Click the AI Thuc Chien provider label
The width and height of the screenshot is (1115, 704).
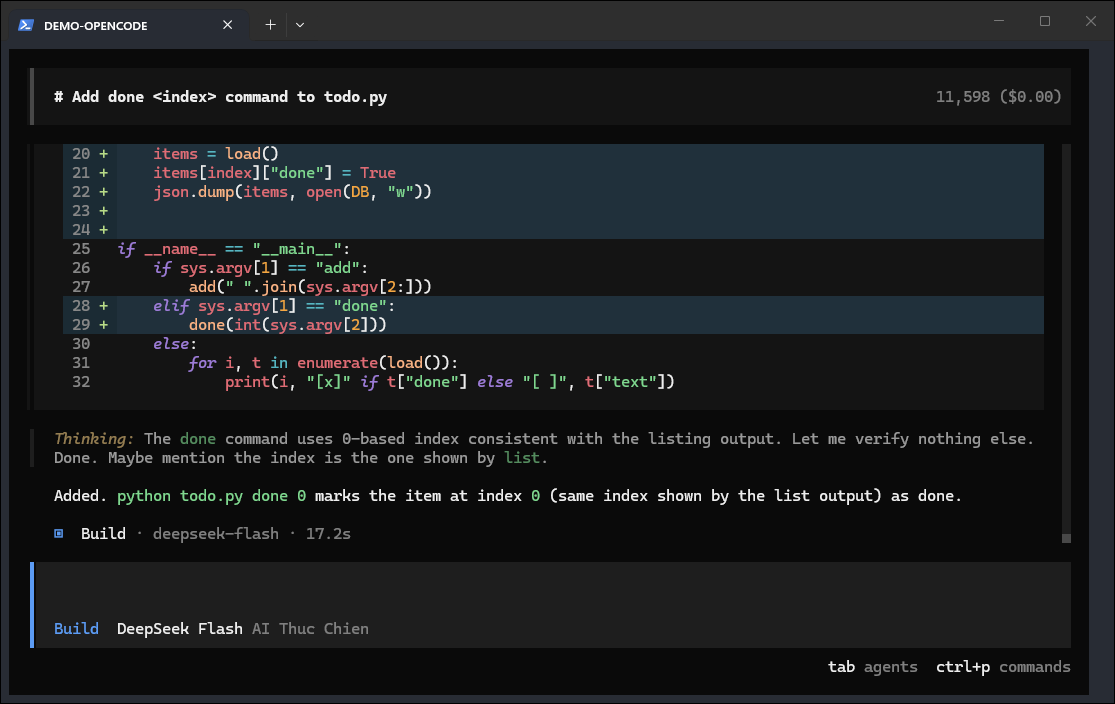pos(310,629)
